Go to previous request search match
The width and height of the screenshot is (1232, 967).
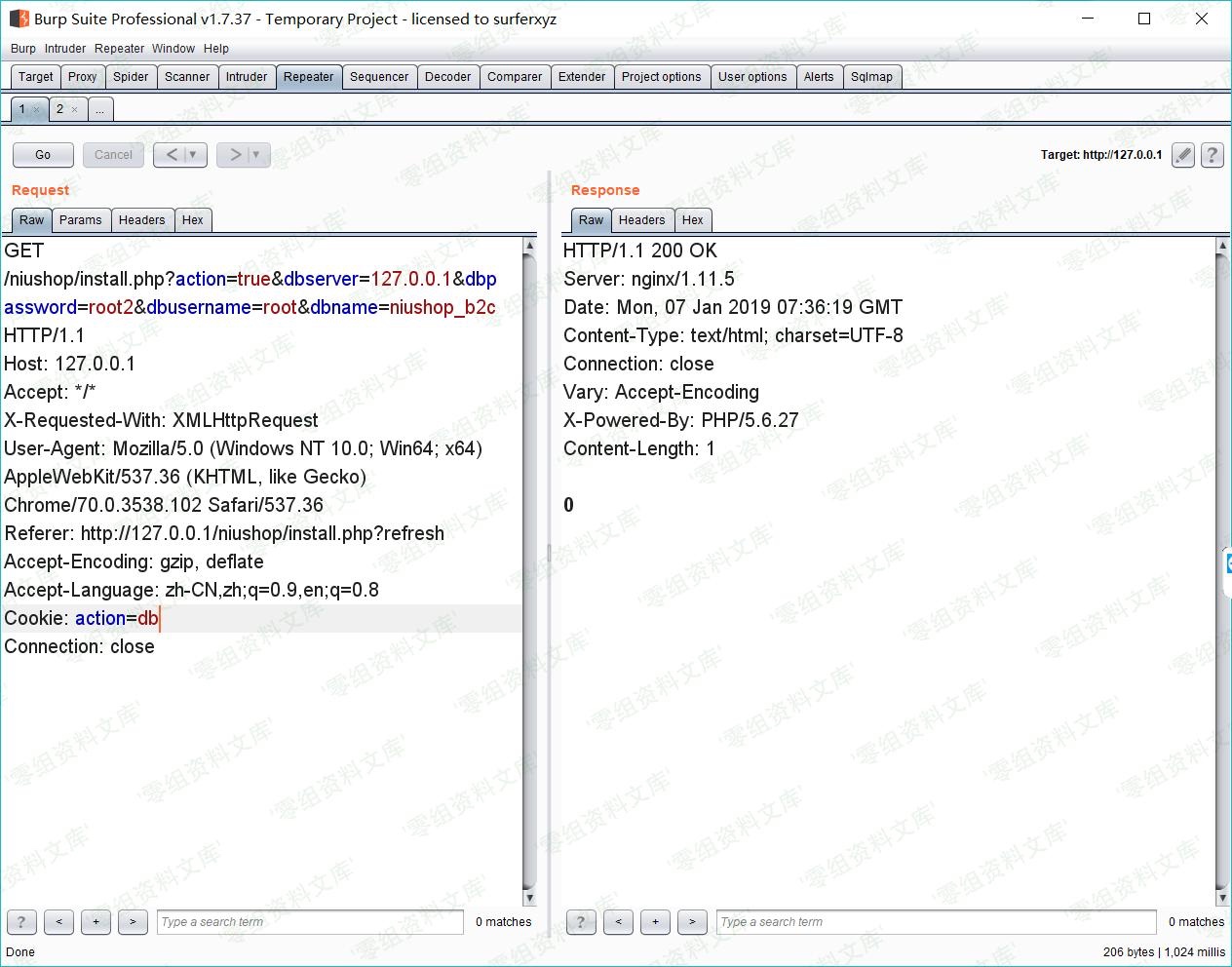click(x=58, y=922)
